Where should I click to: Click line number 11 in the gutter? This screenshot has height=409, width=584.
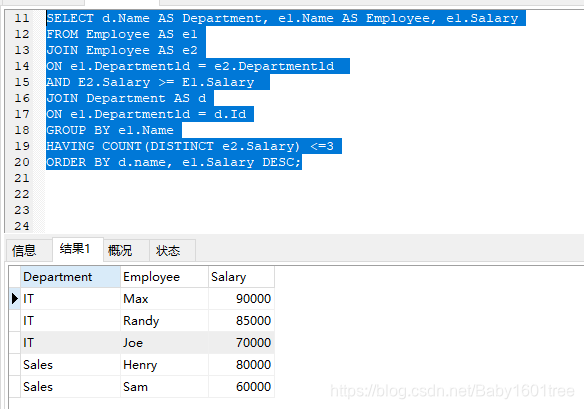point(22,18)
